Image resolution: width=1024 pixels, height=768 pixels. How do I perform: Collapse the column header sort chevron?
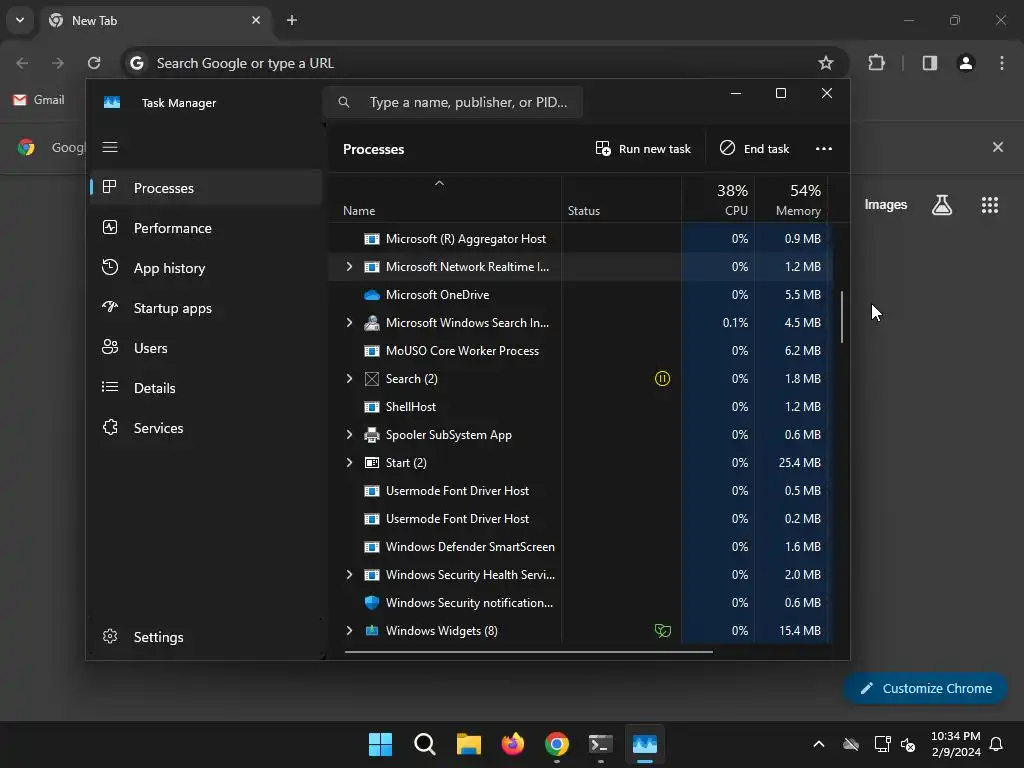coord(440,184)
